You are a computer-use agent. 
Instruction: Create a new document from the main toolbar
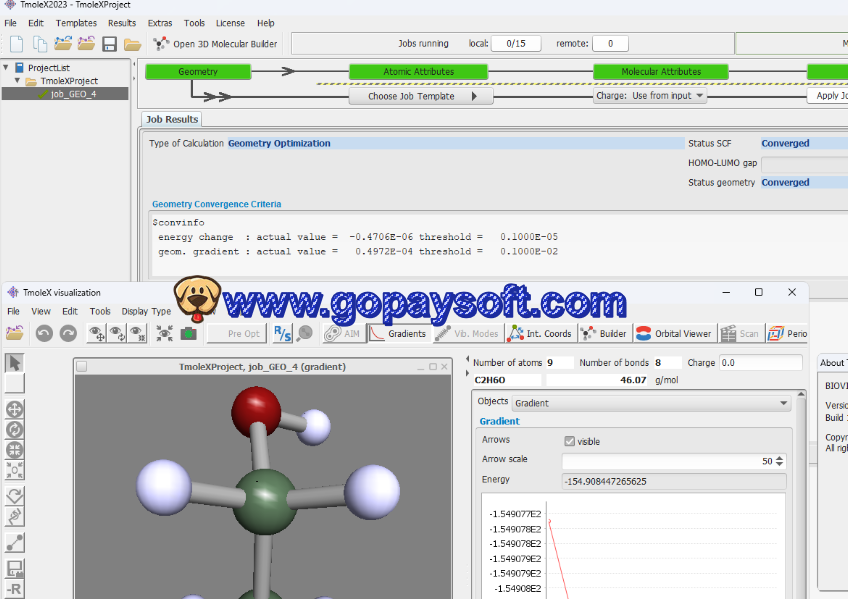[x=16, y=44]
